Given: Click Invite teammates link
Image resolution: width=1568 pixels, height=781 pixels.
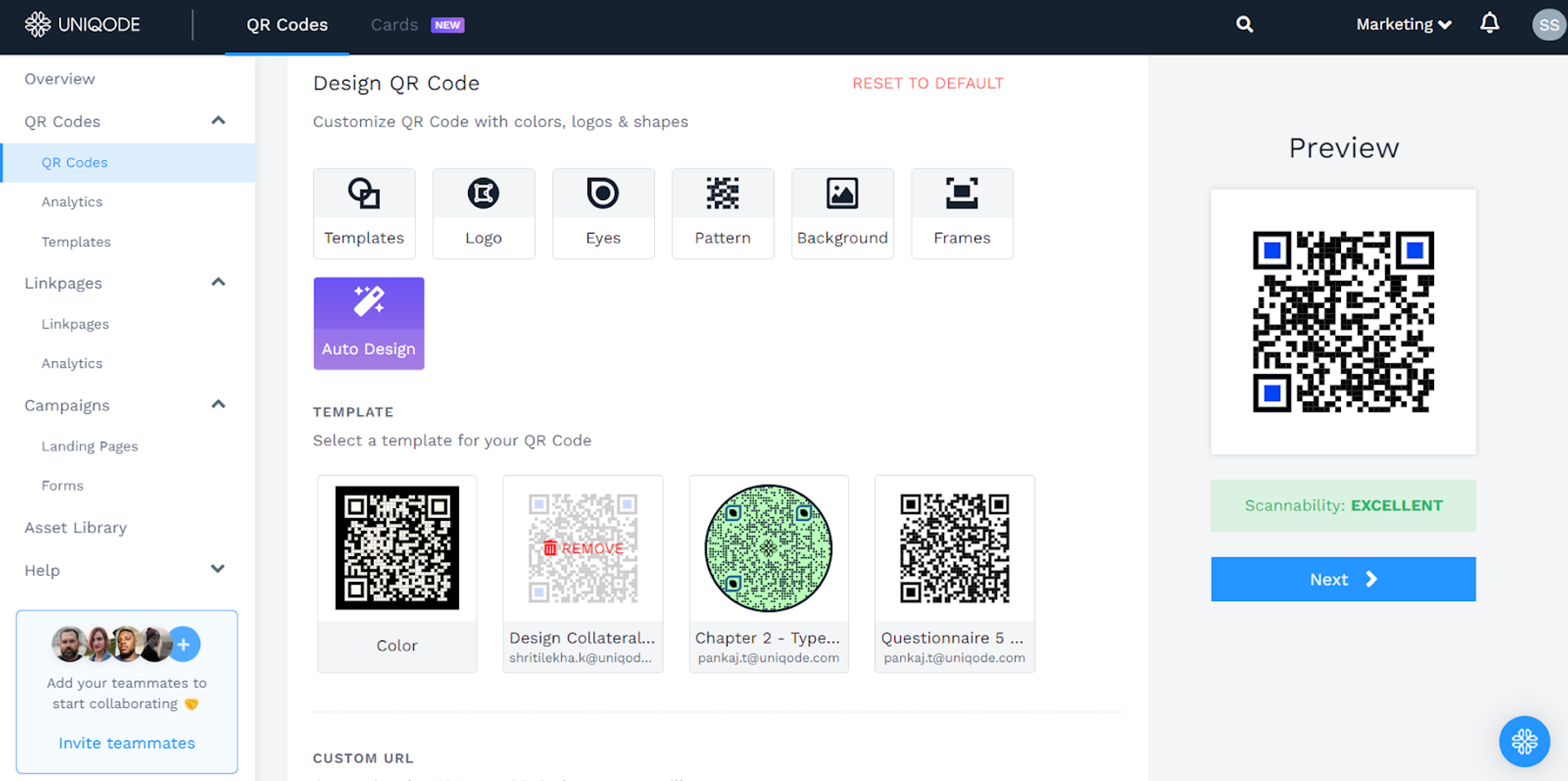Looking at the screenshot, I should coord(127,743).
